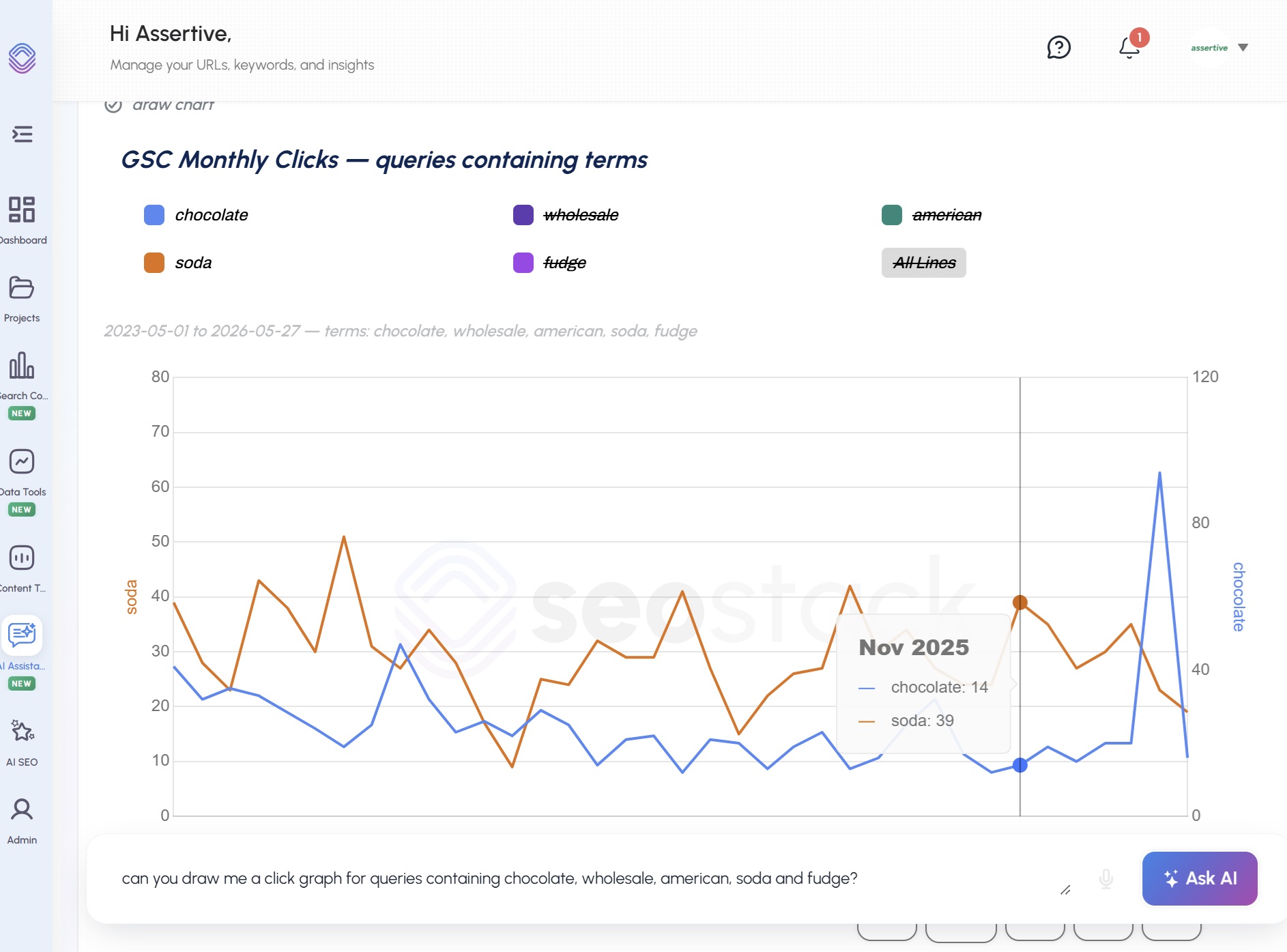
Task: Click the draw chart checkmark icon
Action: click(113, 105)
